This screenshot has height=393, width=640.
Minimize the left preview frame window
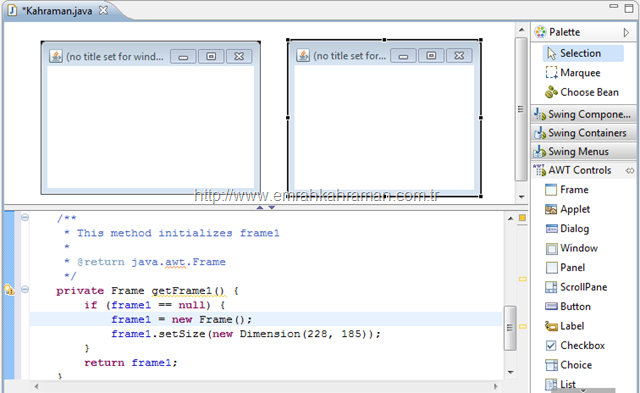tap(183, 57)
